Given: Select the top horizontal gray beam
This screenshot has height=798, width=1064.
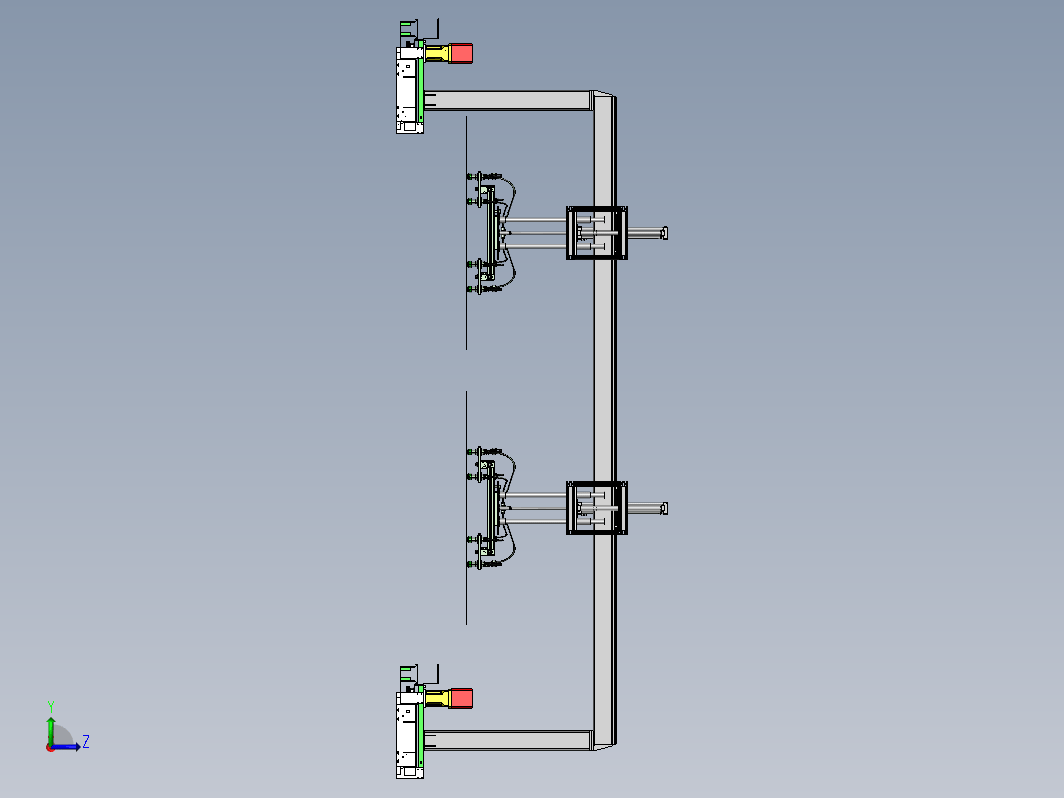Looking at the screenshot, I should [x=508, y=100].
